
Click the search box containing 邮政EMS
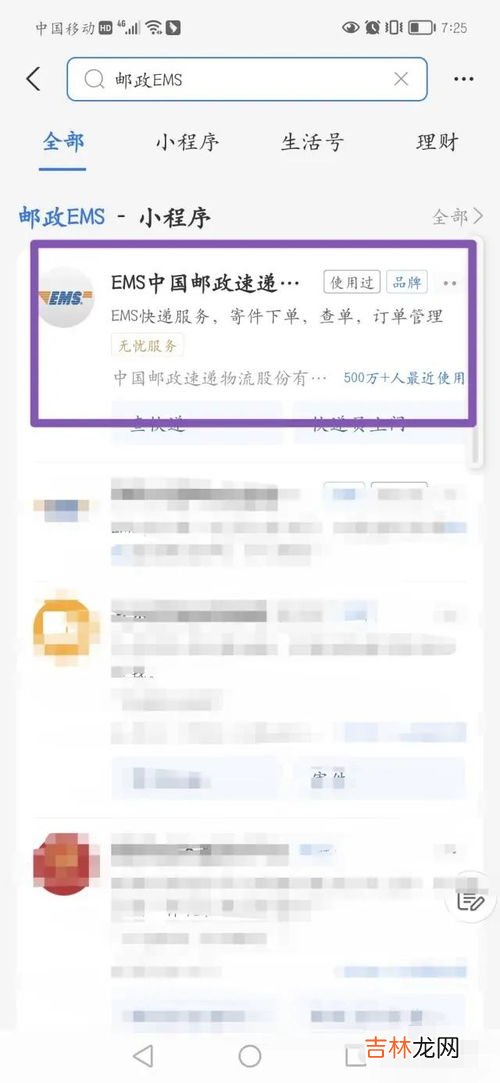247,79
